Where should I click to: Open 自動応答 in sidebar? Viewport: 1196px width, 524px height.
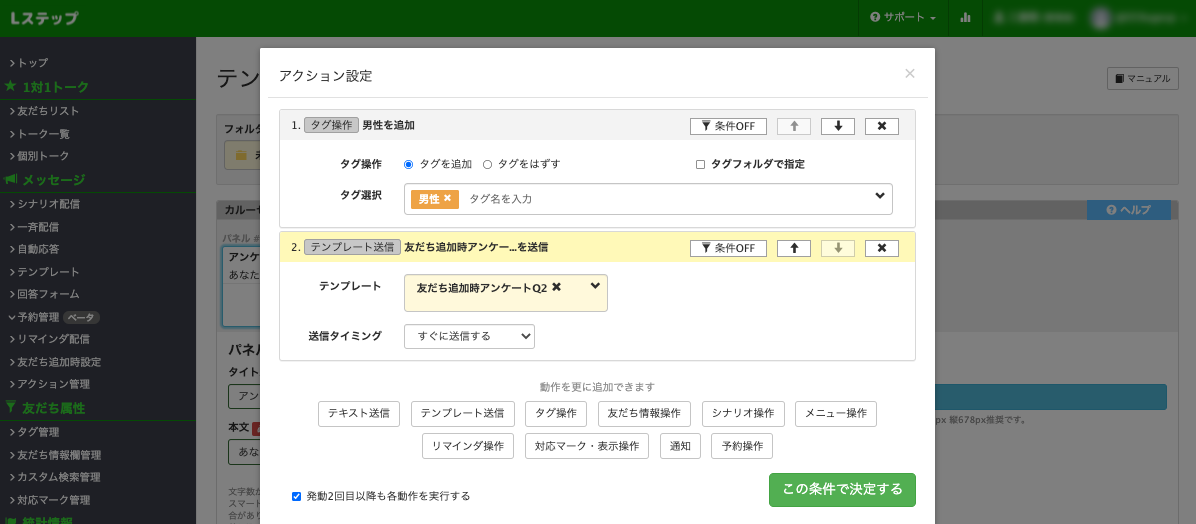coord(38,249)
